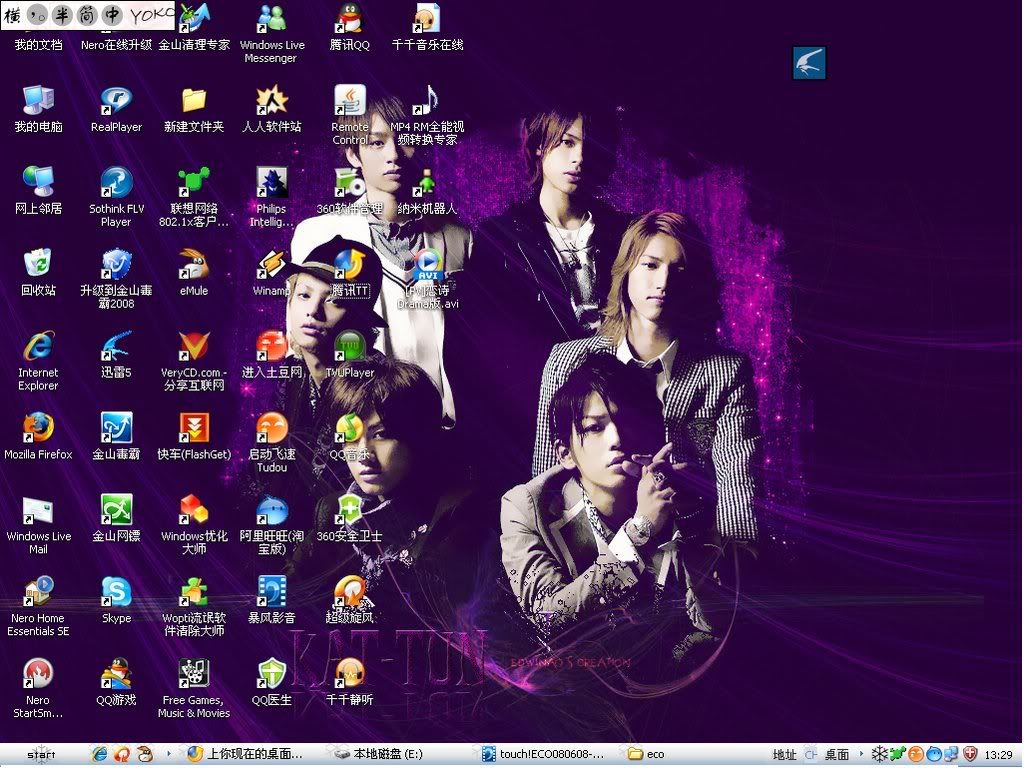Open the Tencent QQ desktop shortcut

(x=349, y=20)
